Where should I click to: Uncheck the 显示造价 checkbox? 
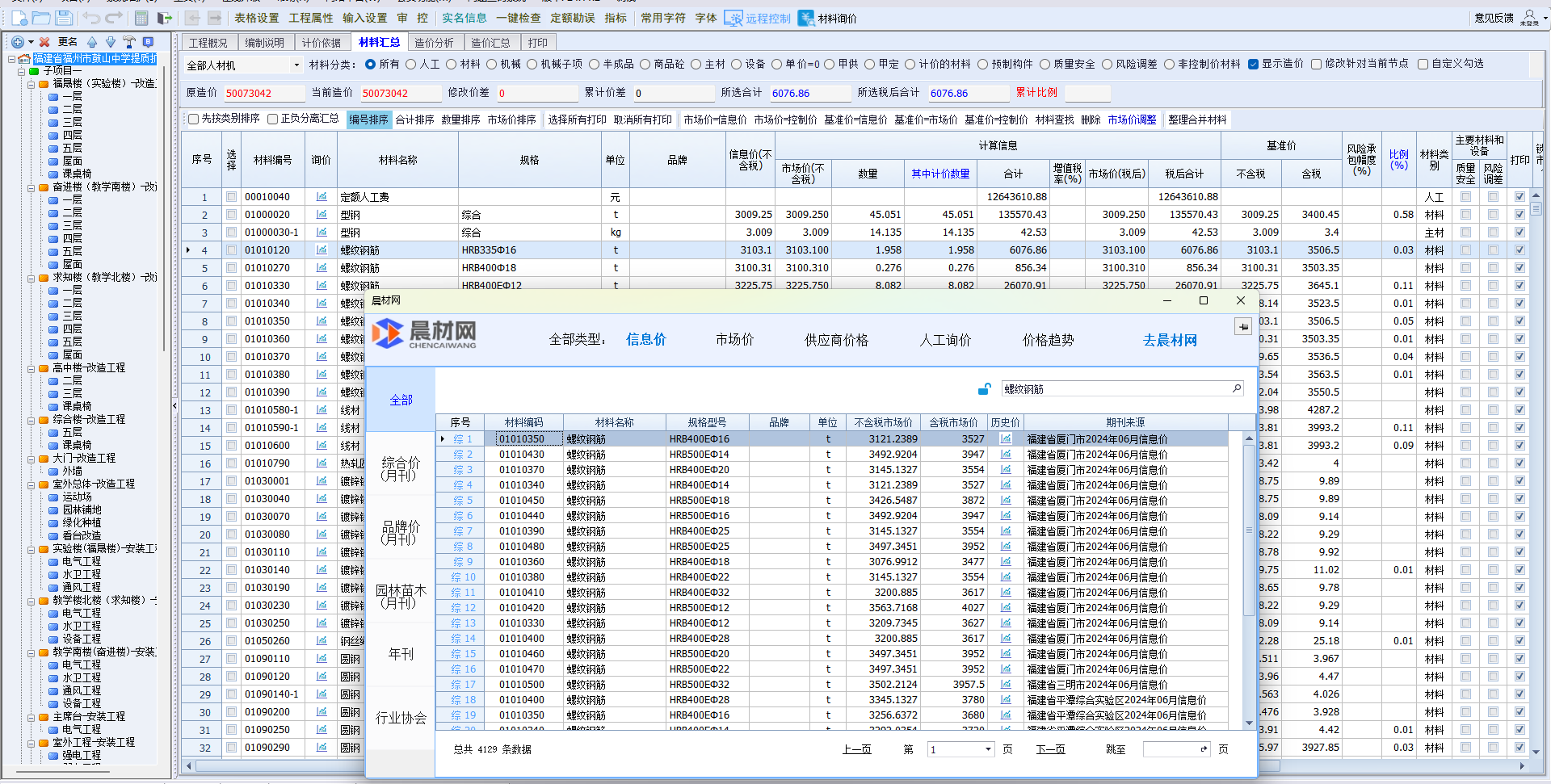pos(1253,65)
